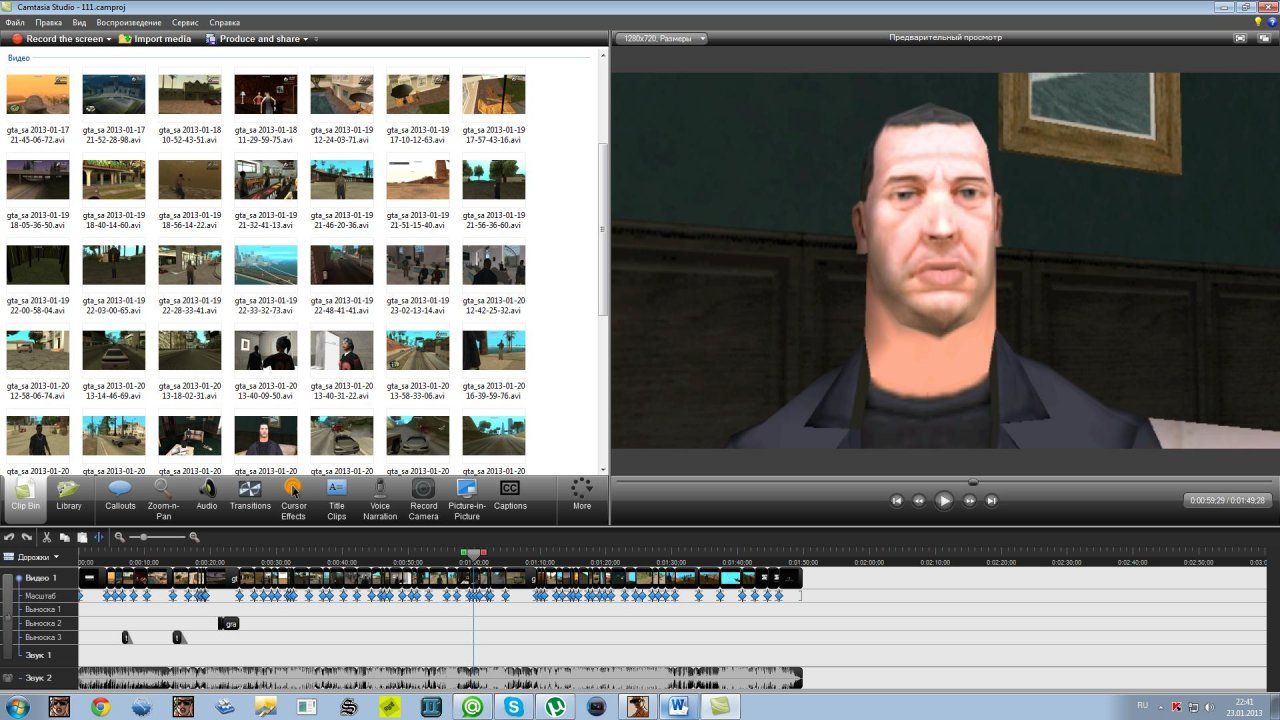Jump to previous clip in preview
Screen dimensions: 1280x720
pos(897,501)
